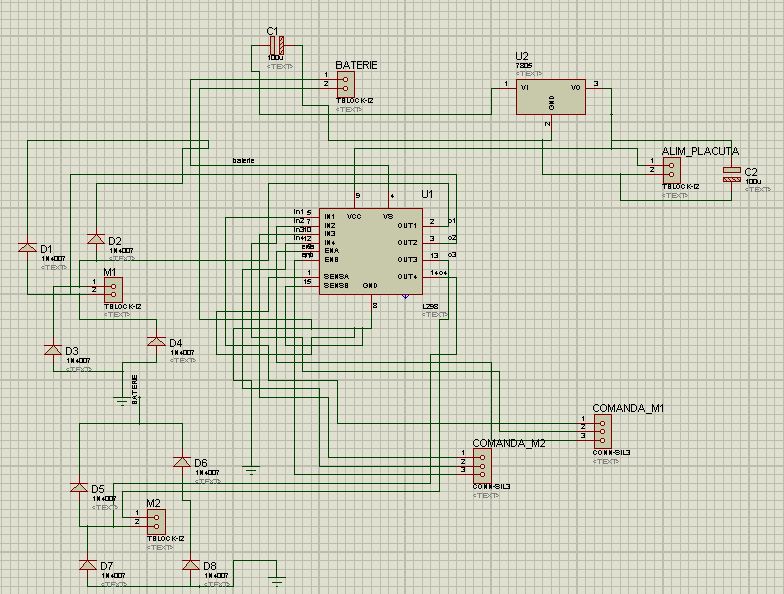Select the COMANDA_M2 three-pin connector symbol

pyautogui.click(x=482, y=466)
